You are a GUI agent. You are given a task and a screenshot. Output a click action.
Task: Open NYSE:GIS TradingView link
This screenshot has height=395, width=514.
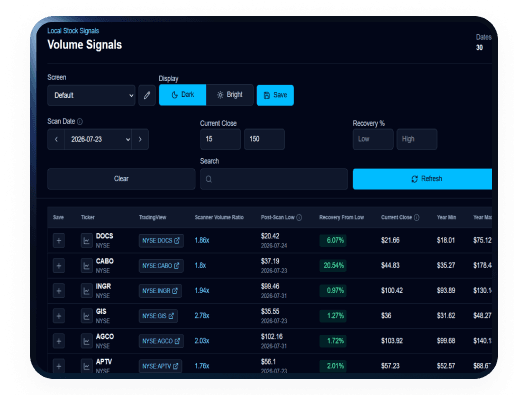pyautogui.click(x=158, y=316)
